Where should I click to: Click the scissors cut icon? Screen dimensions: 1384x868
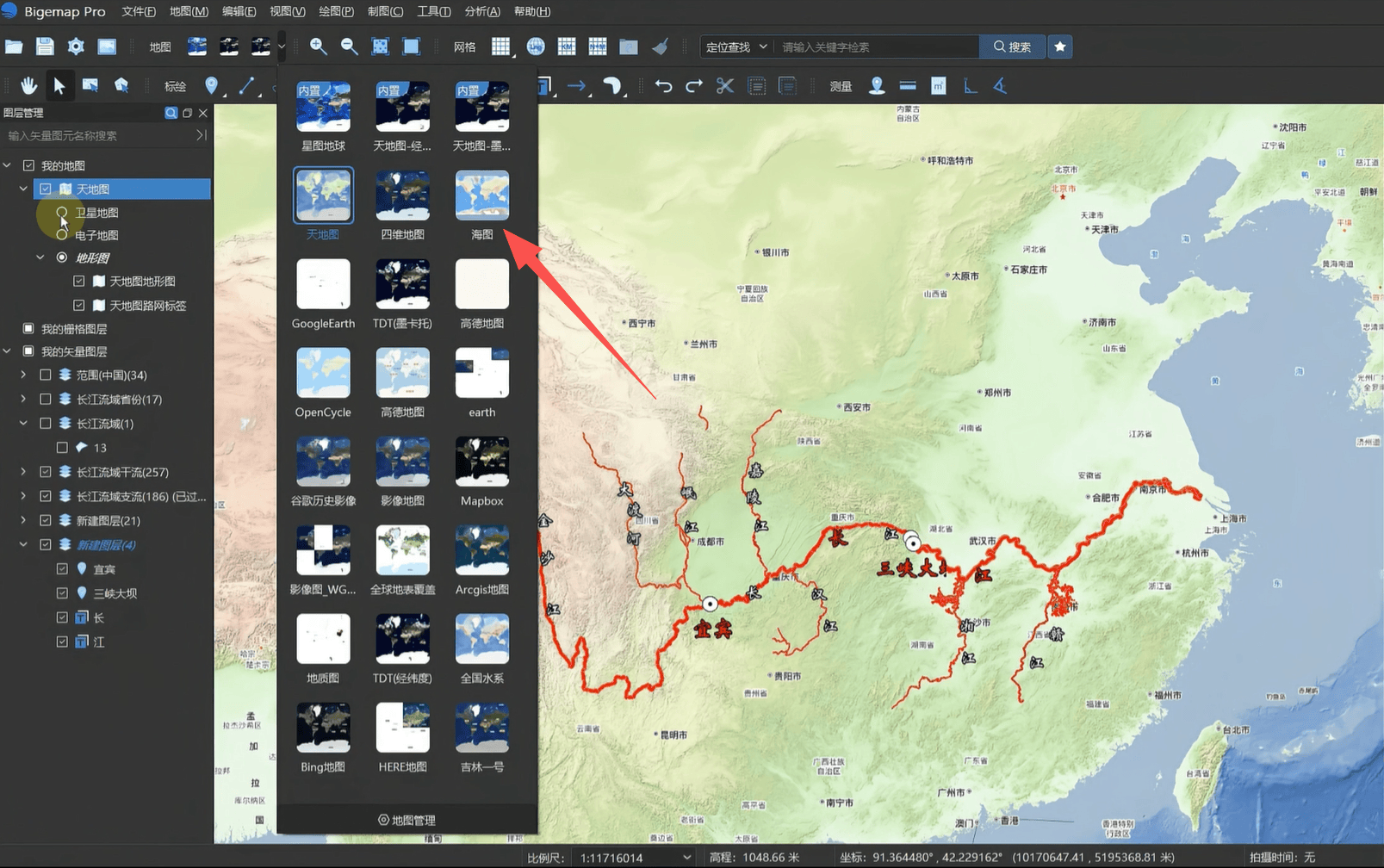(725, 85)
